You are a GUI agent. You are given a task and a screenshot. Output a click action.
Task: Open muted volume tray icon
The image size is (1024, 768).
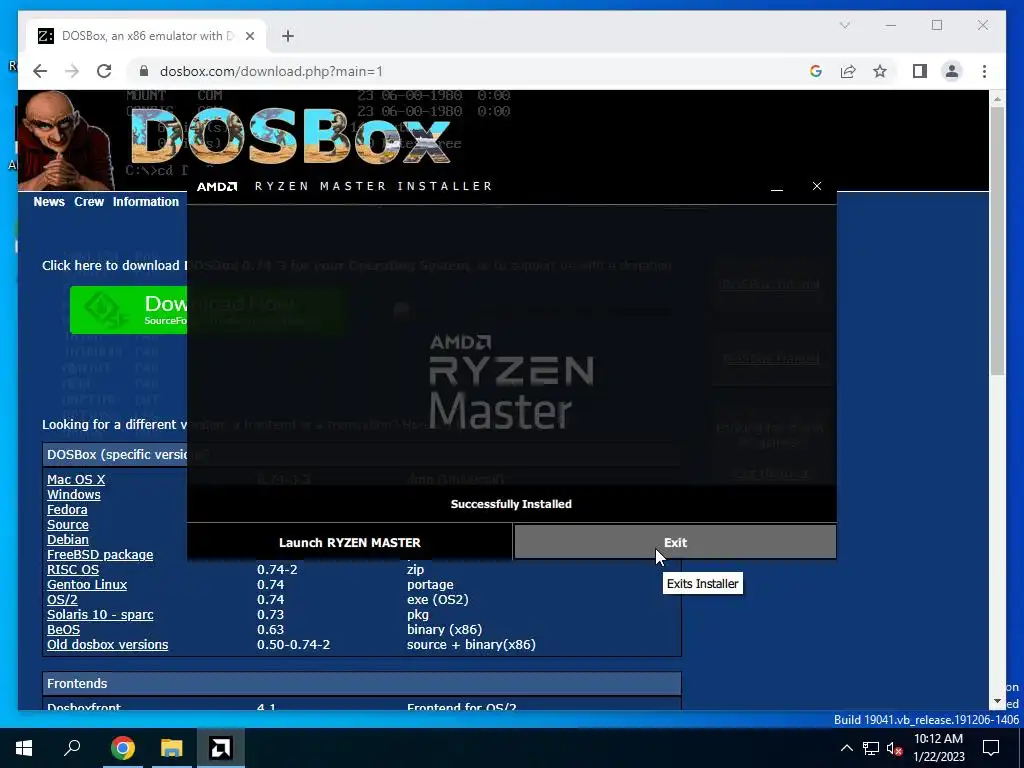(894, 748)
